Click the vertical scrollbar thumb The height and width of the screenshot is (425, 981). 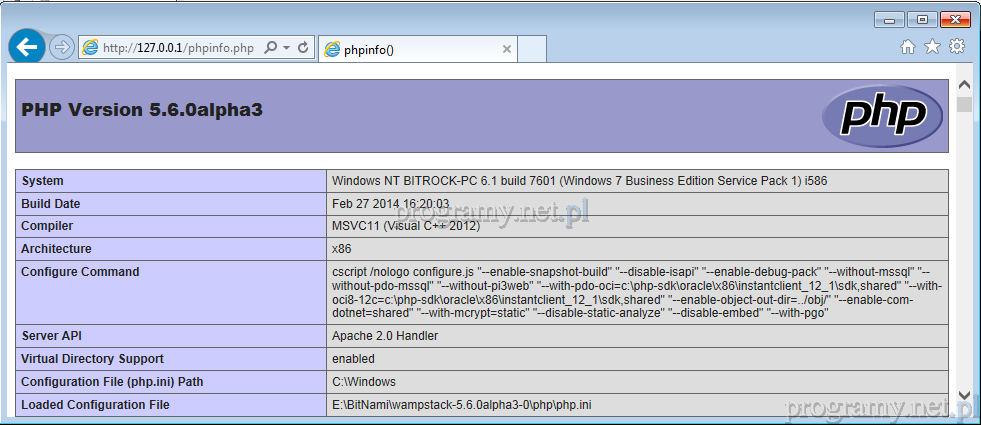pyautogui.click(x=964, y=105)
